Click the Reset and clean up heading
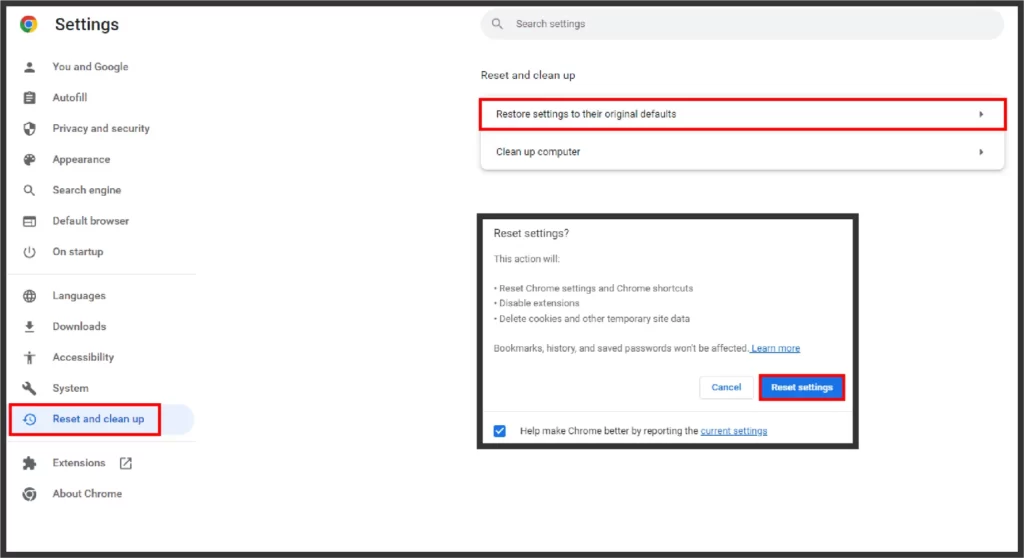Image resolution: width=1024 pixels, height=558 pixels. [528, 75]
